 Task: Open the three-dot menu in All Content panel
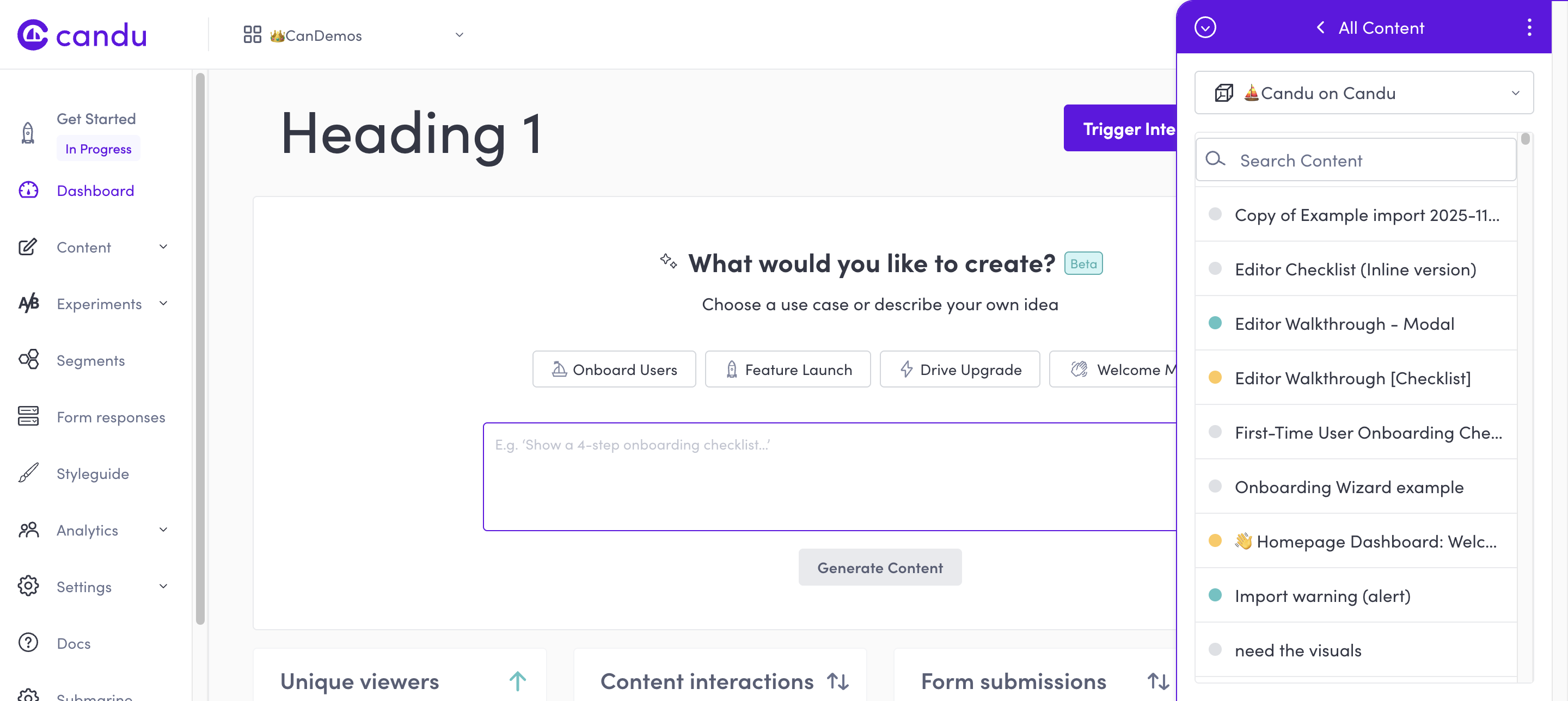tap(1530, 27)
